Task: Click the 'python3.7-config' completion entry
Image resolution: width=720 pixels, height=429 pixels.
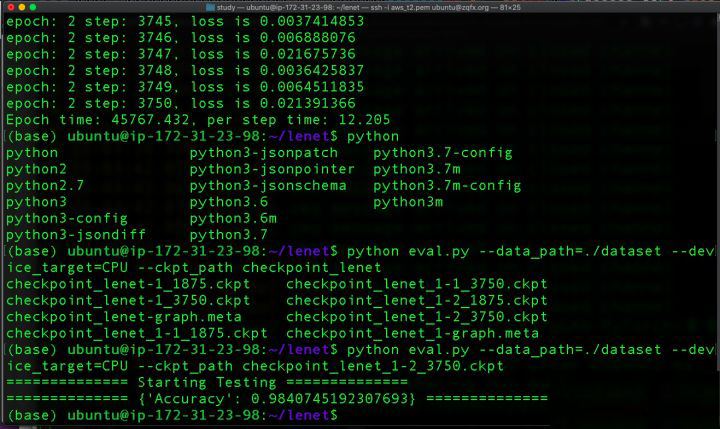Action: [x=443, y=153]
